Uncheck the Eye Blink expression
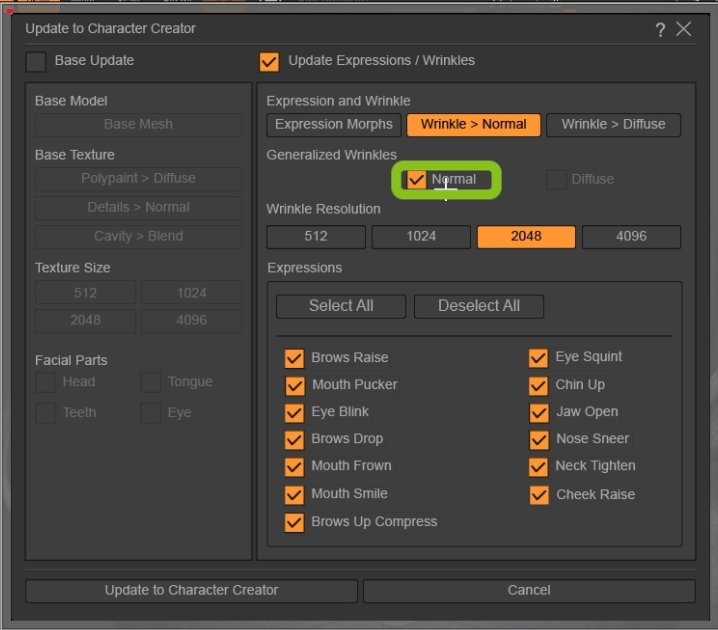Image resolution: width=718 pixels, height=630 pixels. pyautogui.click(x=294, y=413)
